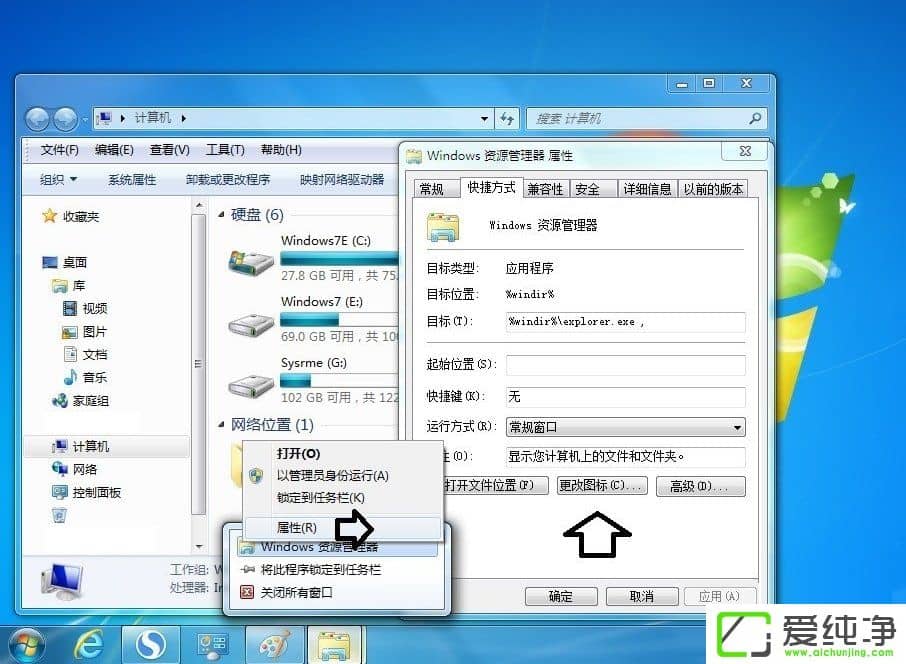Image resolution: width=906 pixels, height=664 pixels.
Task: Click the 目标(T) input field
Action: click(626, 322)
